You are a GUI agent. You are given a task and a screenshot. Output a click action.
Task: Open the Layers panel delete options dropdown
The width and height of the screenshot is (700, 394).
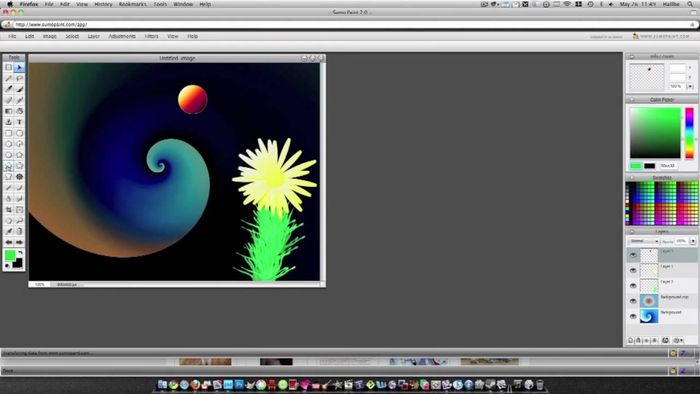pyautogui.click(x=678, y=340)
